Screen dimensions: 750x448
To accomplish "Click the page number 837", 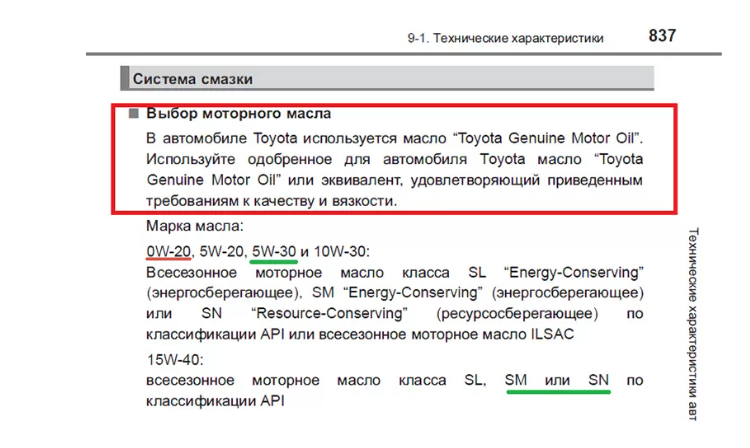I will point(662,35).
